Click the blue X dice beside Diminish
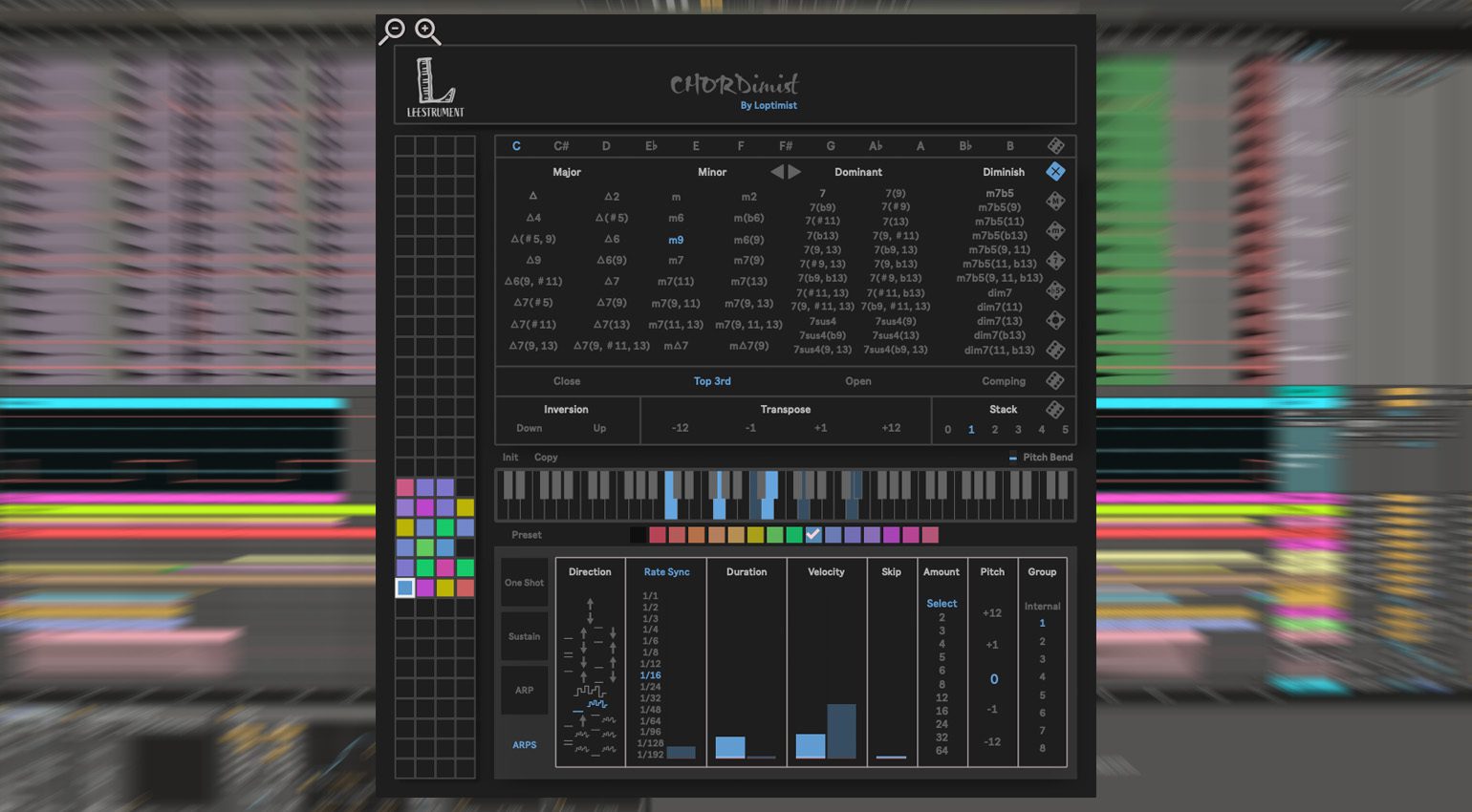Image resolution: width=1472 pixels, height=812 pixels. coord(1055,172)
